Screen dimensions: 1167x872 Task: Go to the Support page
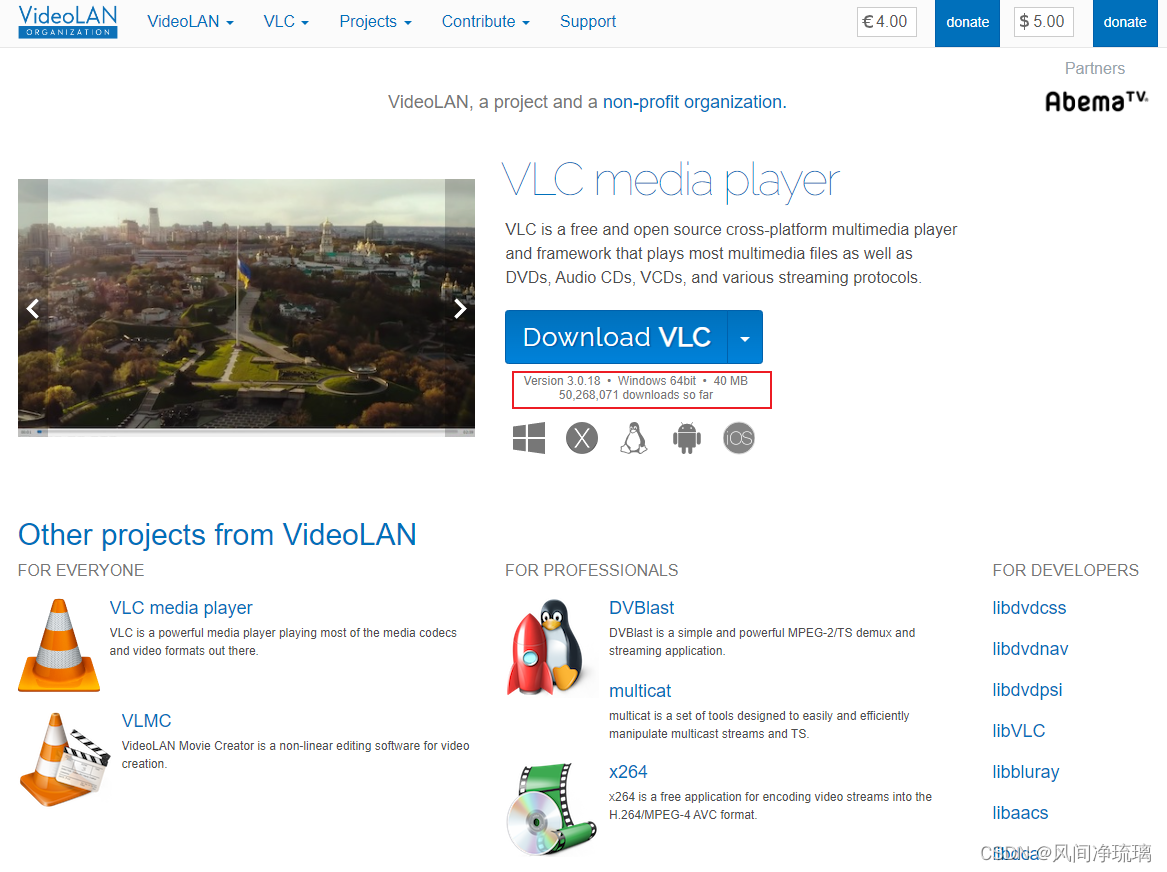click(x=588, y=22)
